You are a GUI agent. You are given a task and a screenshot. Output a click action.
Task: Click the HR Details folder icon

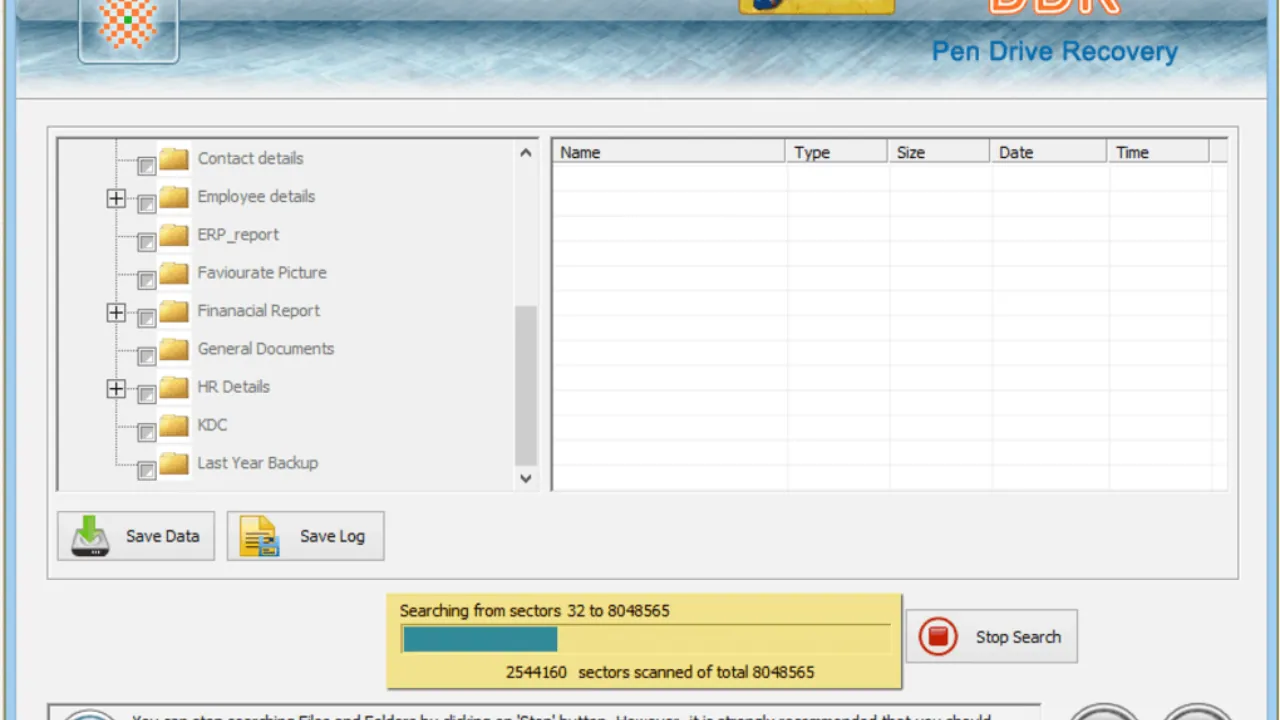point(174,386)
